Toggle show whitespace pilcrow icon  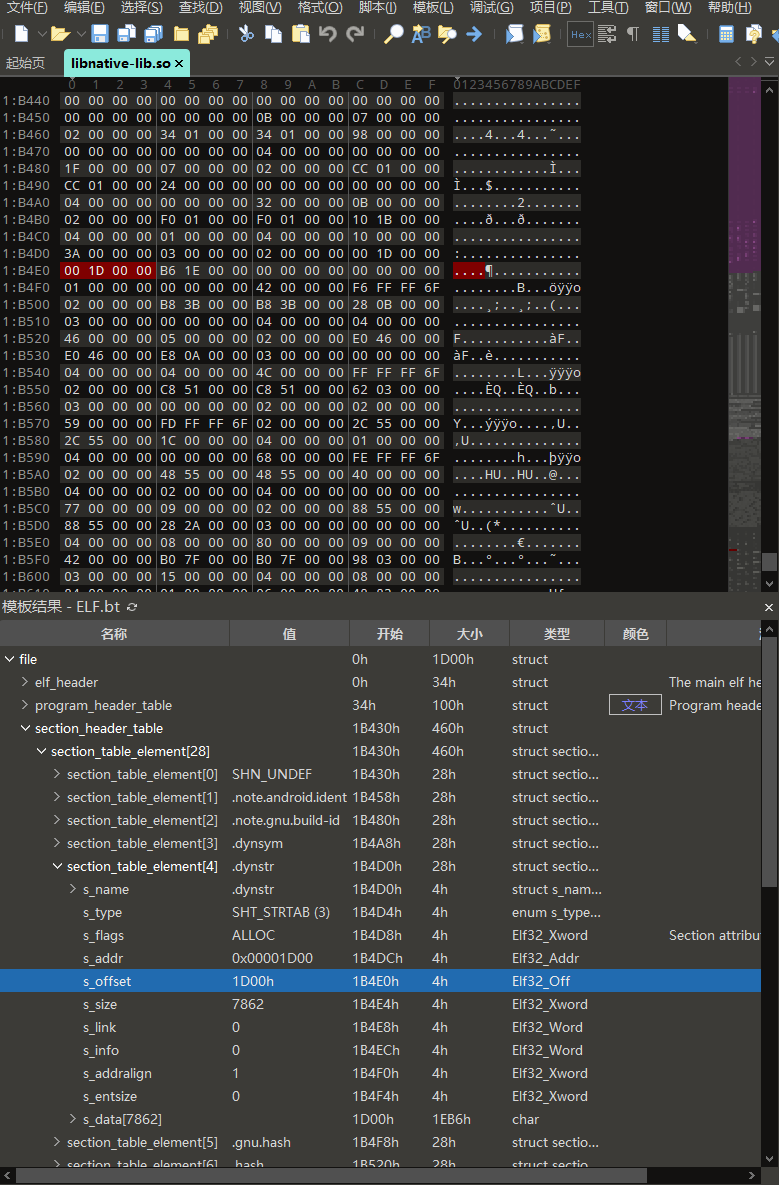pos(633,34)
